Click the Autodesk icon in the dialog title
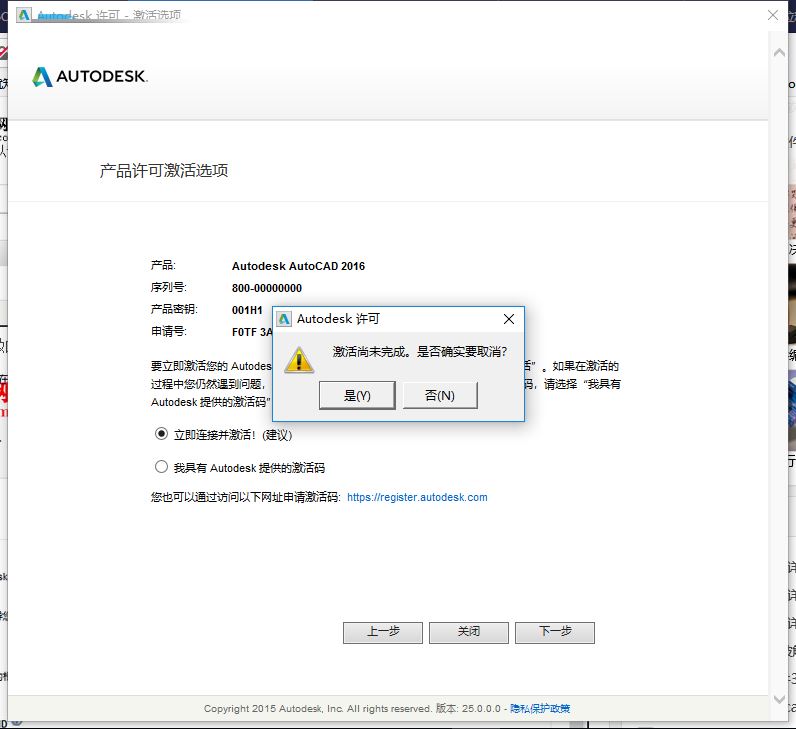The width and height of the screenshot is (796, 729). coord(284,319)
